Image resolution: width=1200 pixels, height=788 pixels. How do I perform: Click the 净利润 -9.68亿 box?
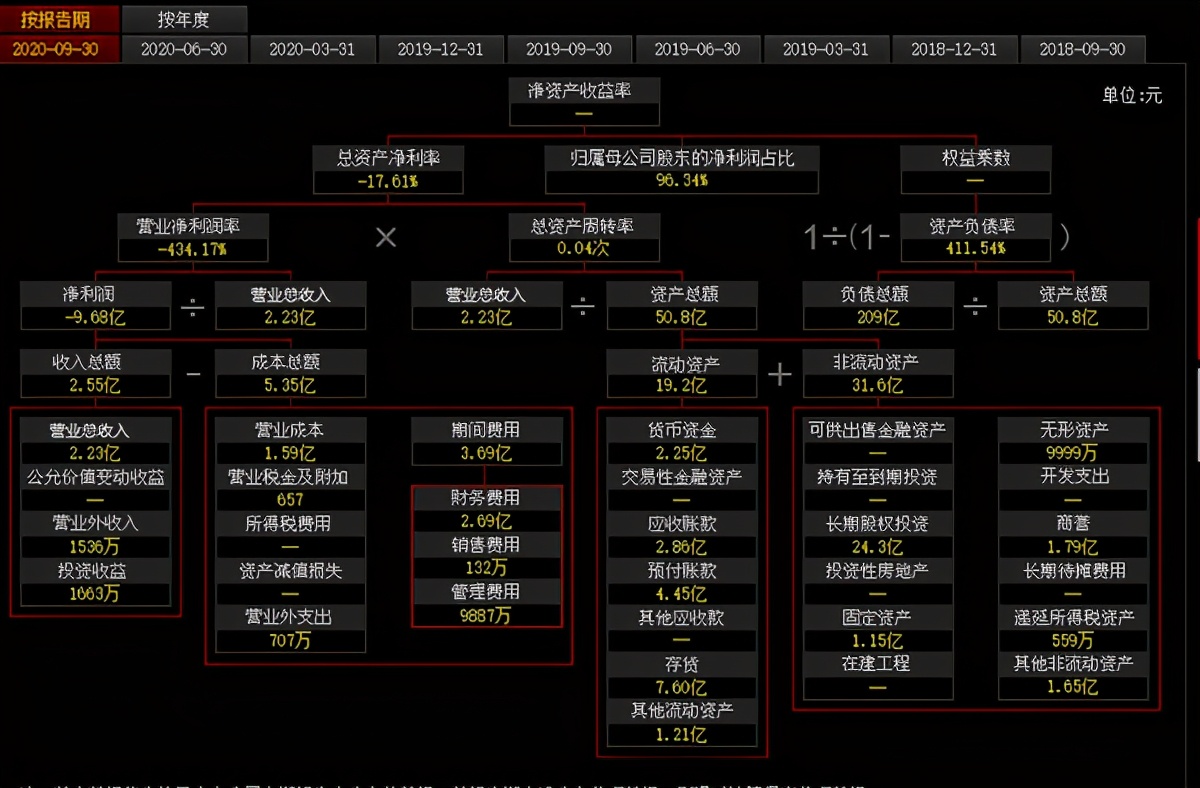pyautogui.click(x=95, y=306)
